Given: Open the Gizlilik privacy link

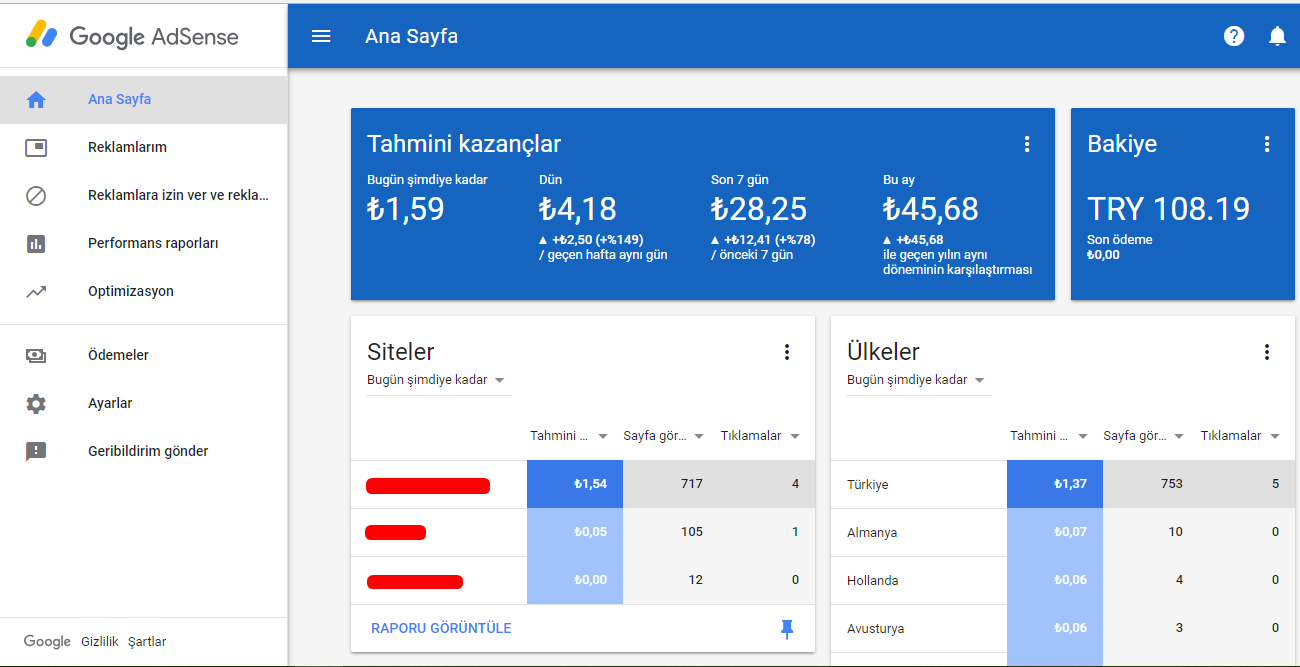Looking at the screenshot, I should point(100,642).
